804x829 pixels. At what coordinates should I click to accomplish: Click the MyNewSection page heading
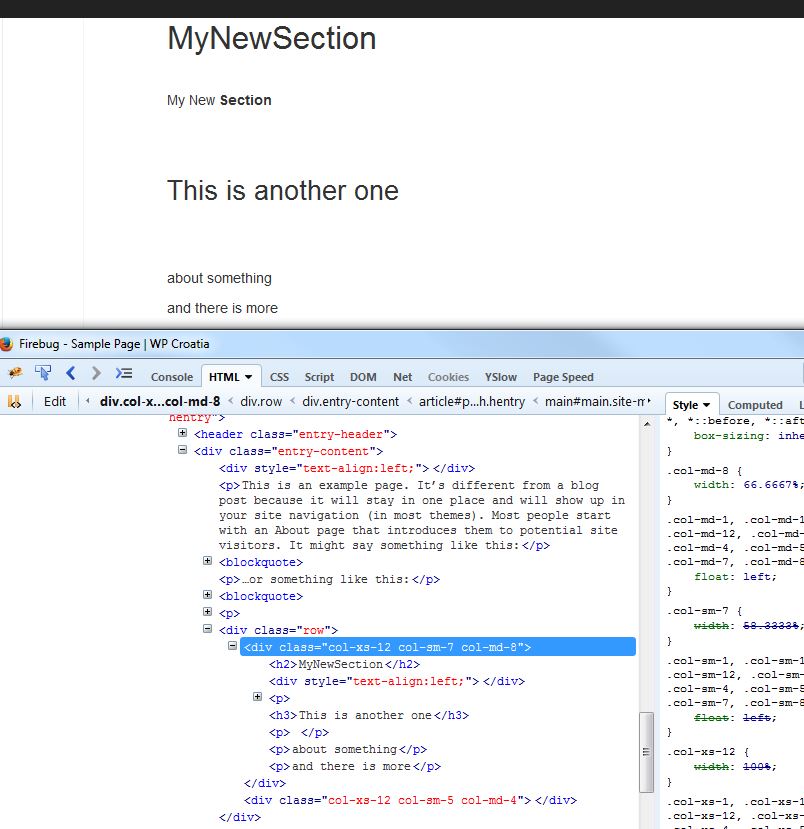click(x=272, y=39)
